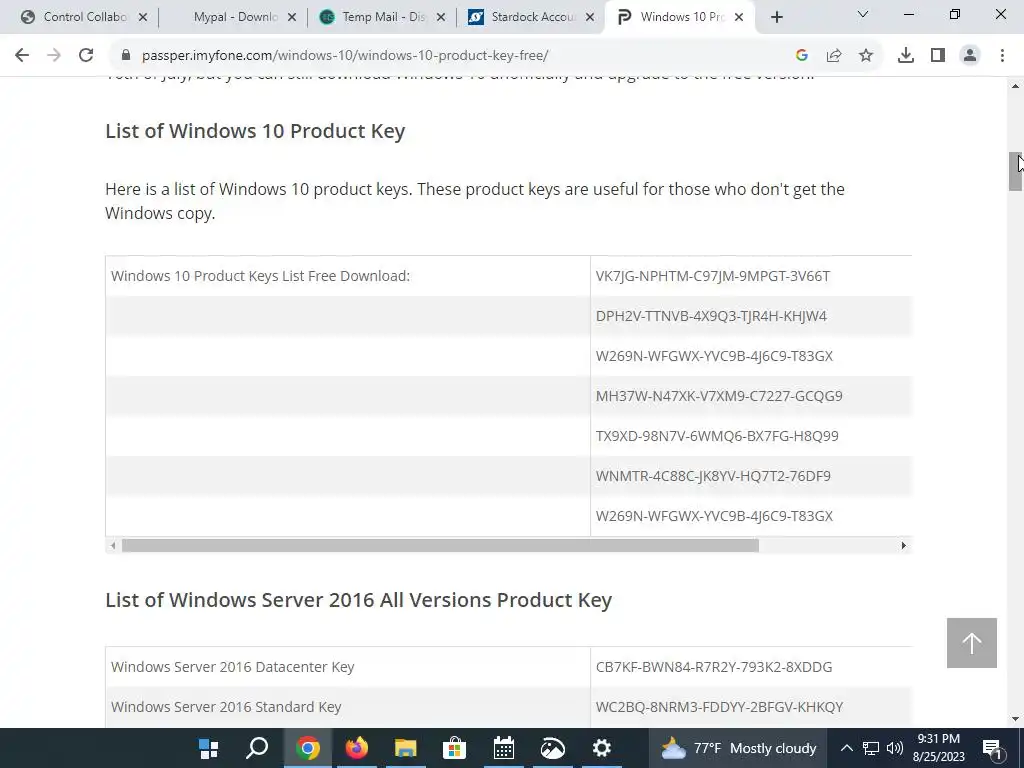Screen dimensions: 1024x768
Task: Click the page scroll down arrow
Action: [1016, 719]
